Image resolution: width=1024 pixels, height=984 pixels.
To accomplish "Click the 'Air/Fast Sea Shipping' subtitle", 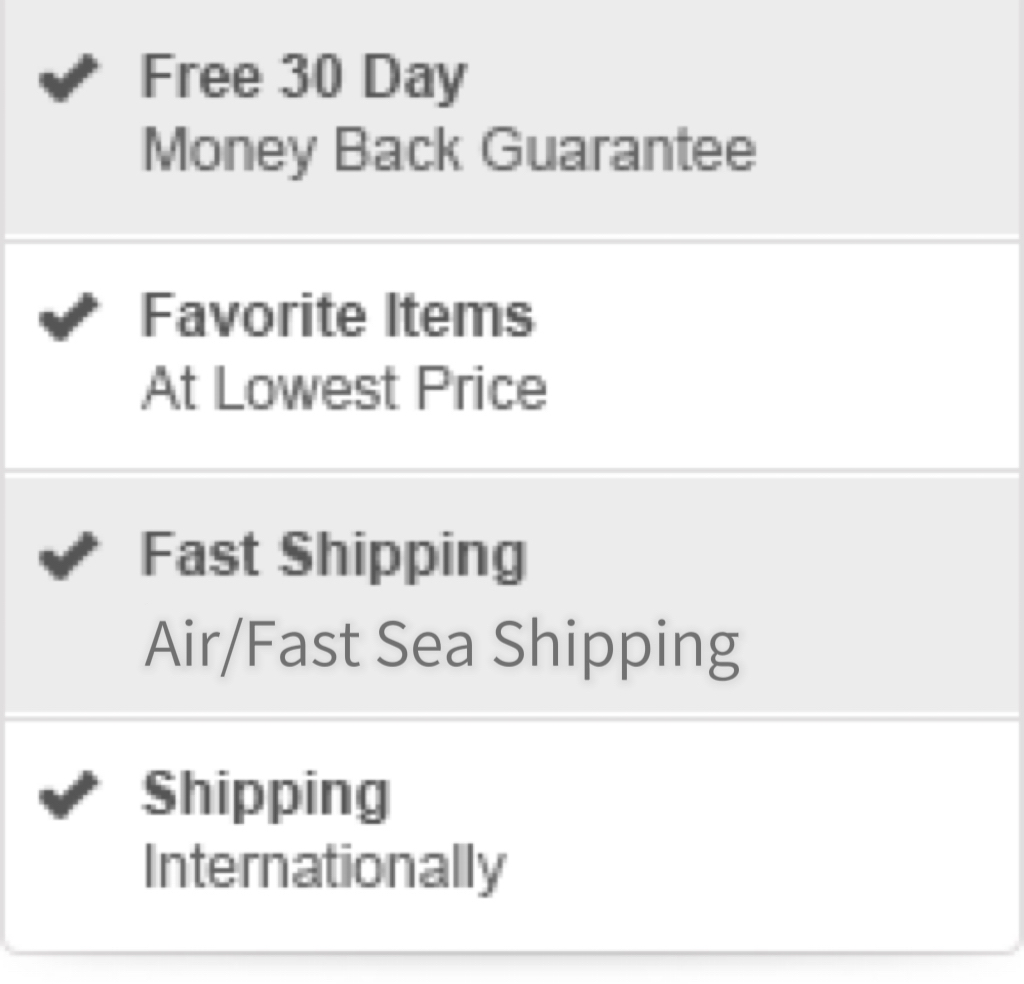I will tap(442, 645).
